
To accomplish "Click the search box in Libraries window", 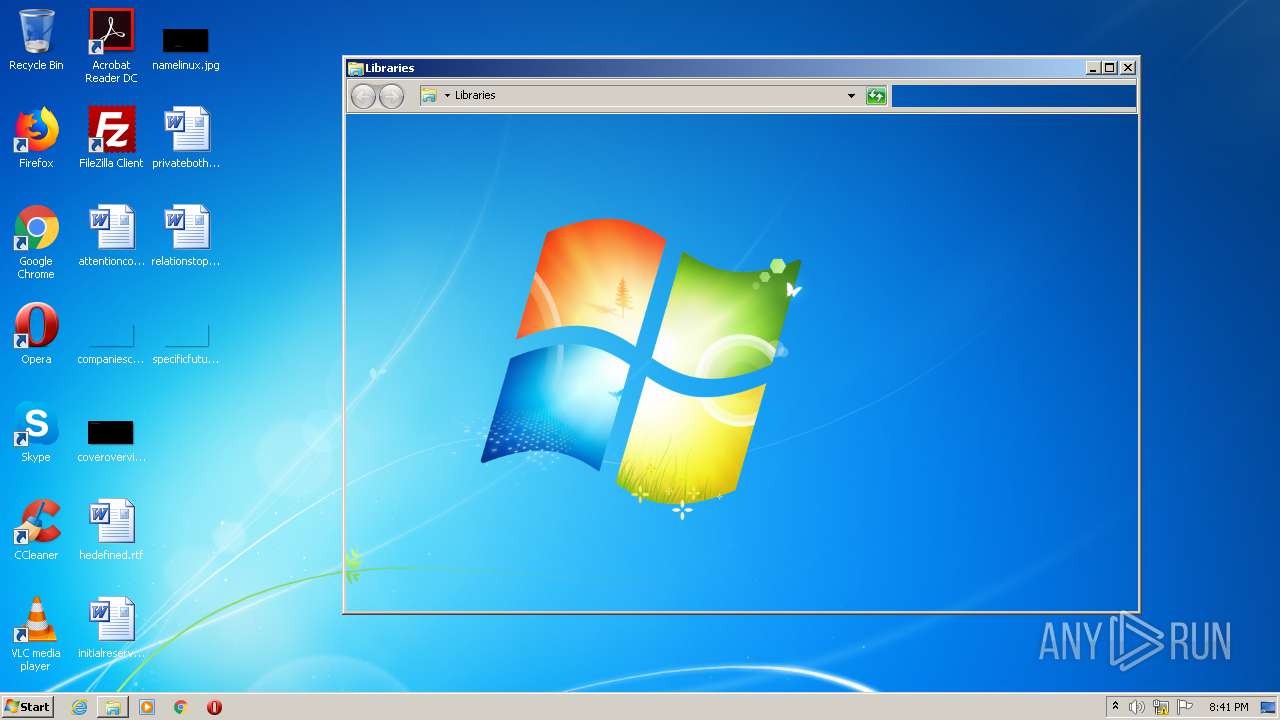I will (1013, 96).
